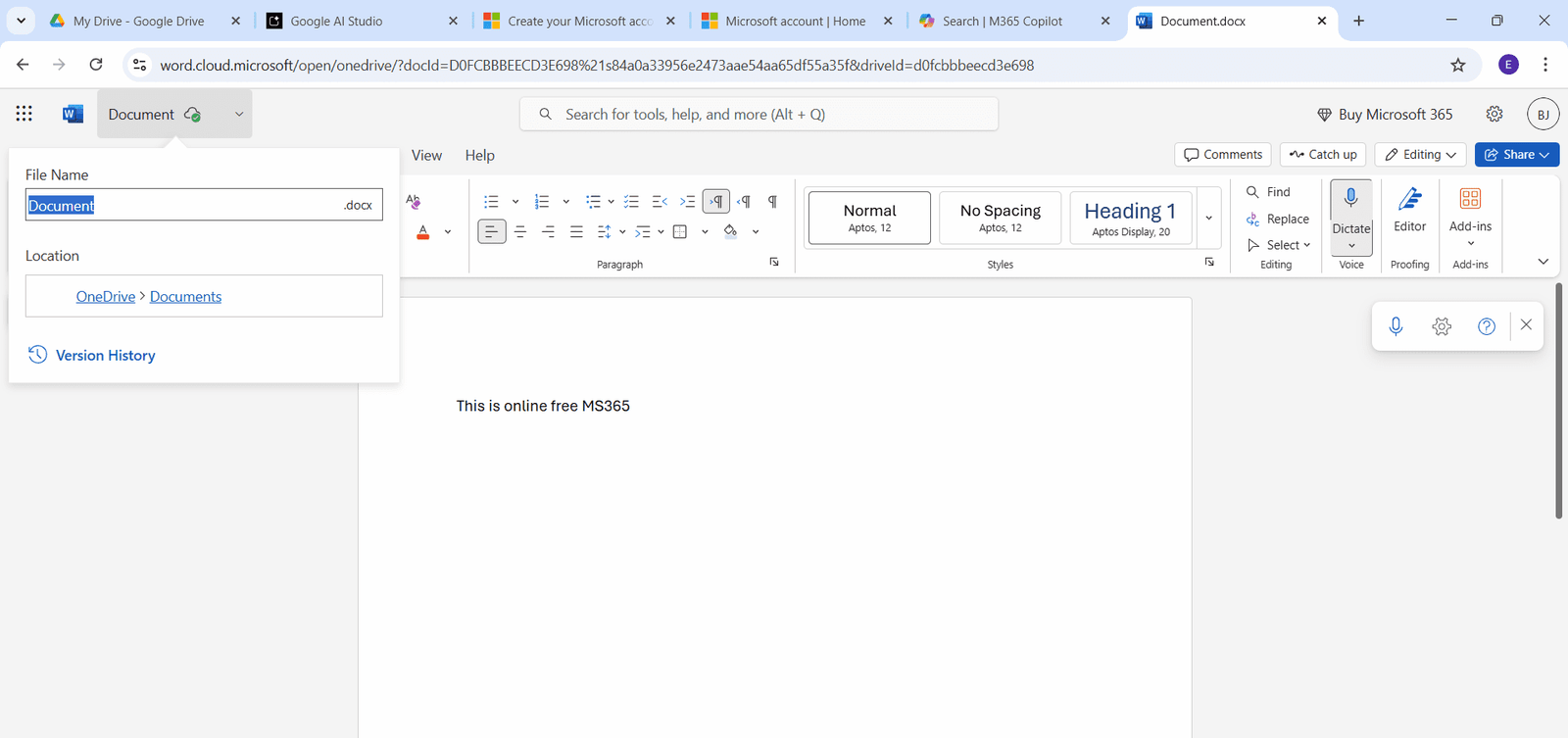1568x738 pixels.
Task: Click the bulleted list icon
Action: [x=491, y=202]
